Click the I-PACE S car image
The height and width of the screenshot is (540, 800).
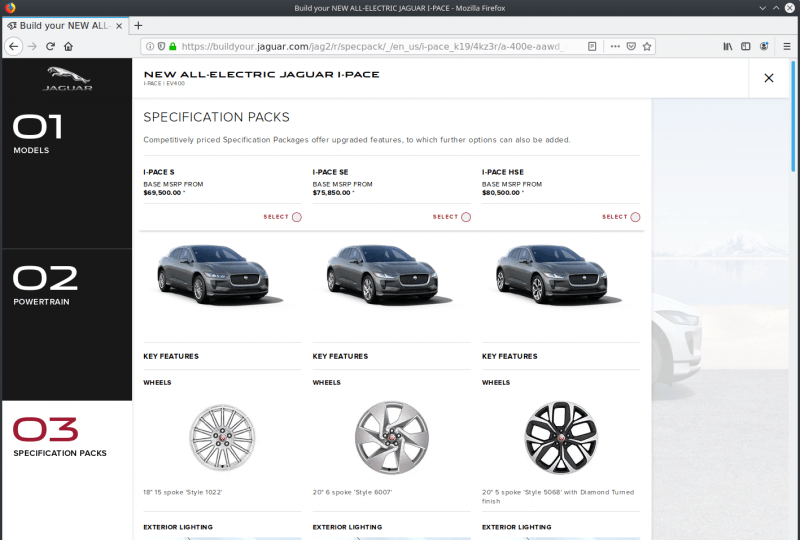pos(220,275)
